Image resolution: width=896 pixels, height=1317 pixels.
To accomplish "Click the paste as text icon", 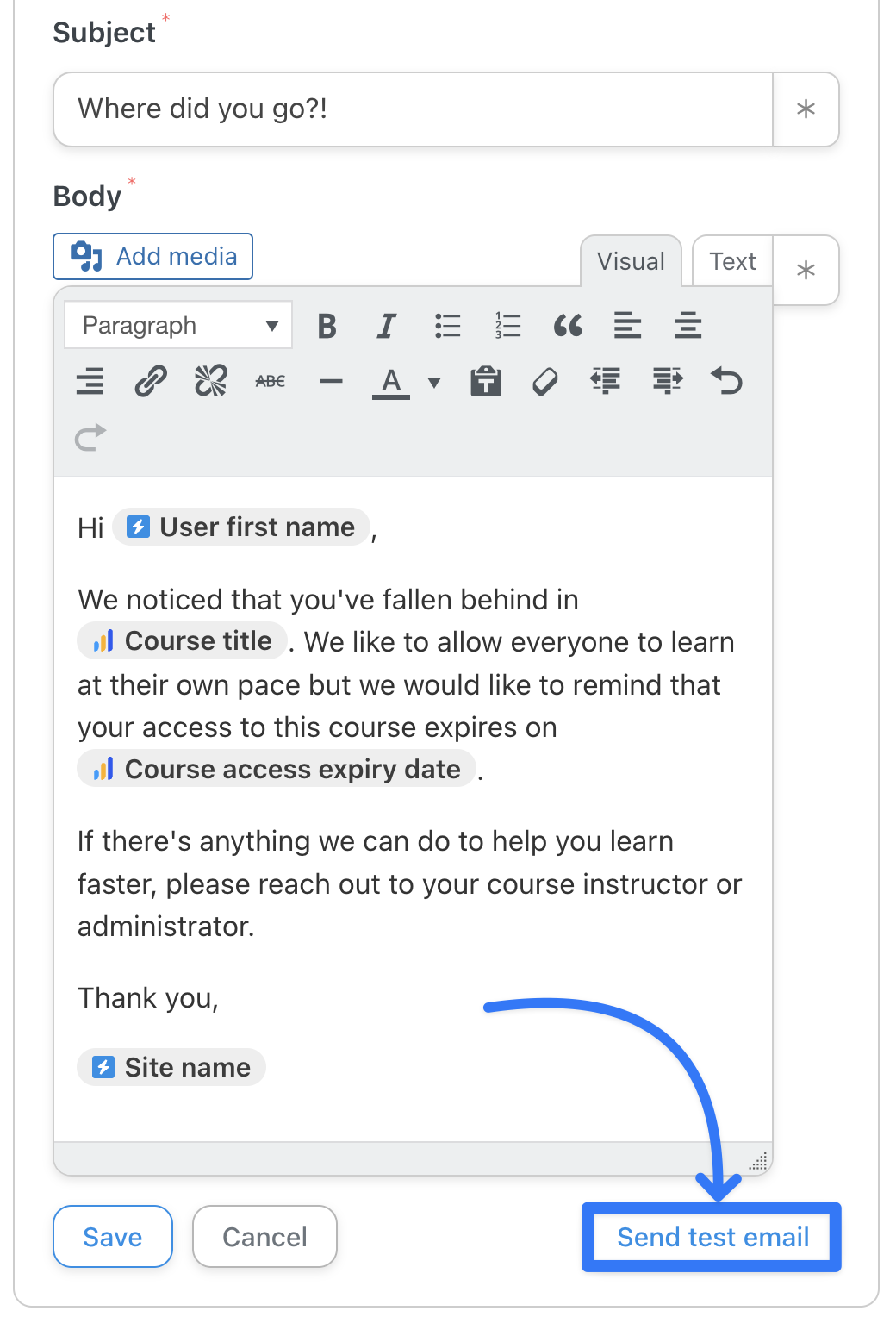I will click(x=486, y=380).
